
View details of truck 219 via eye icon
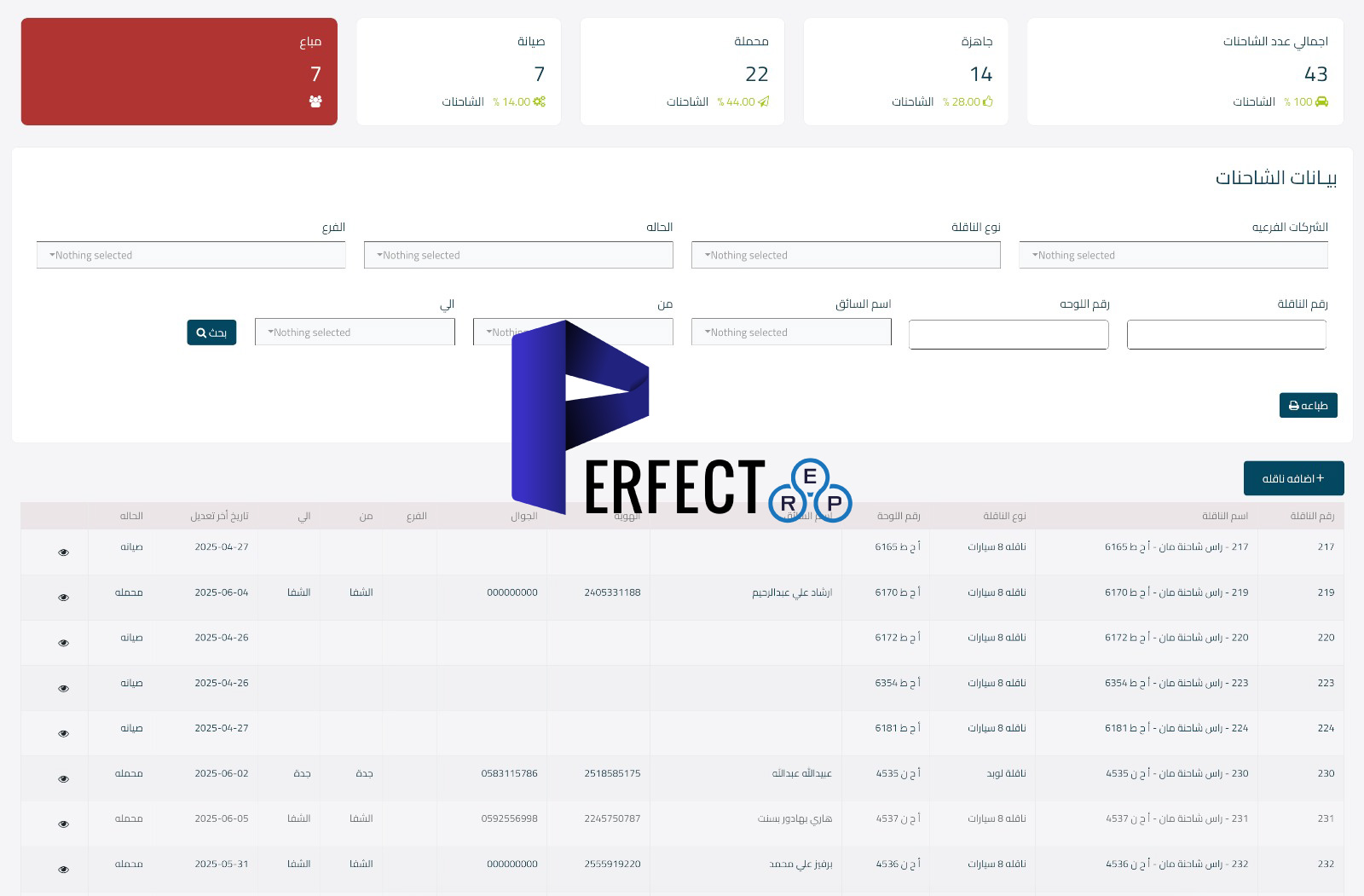point(63,598)
